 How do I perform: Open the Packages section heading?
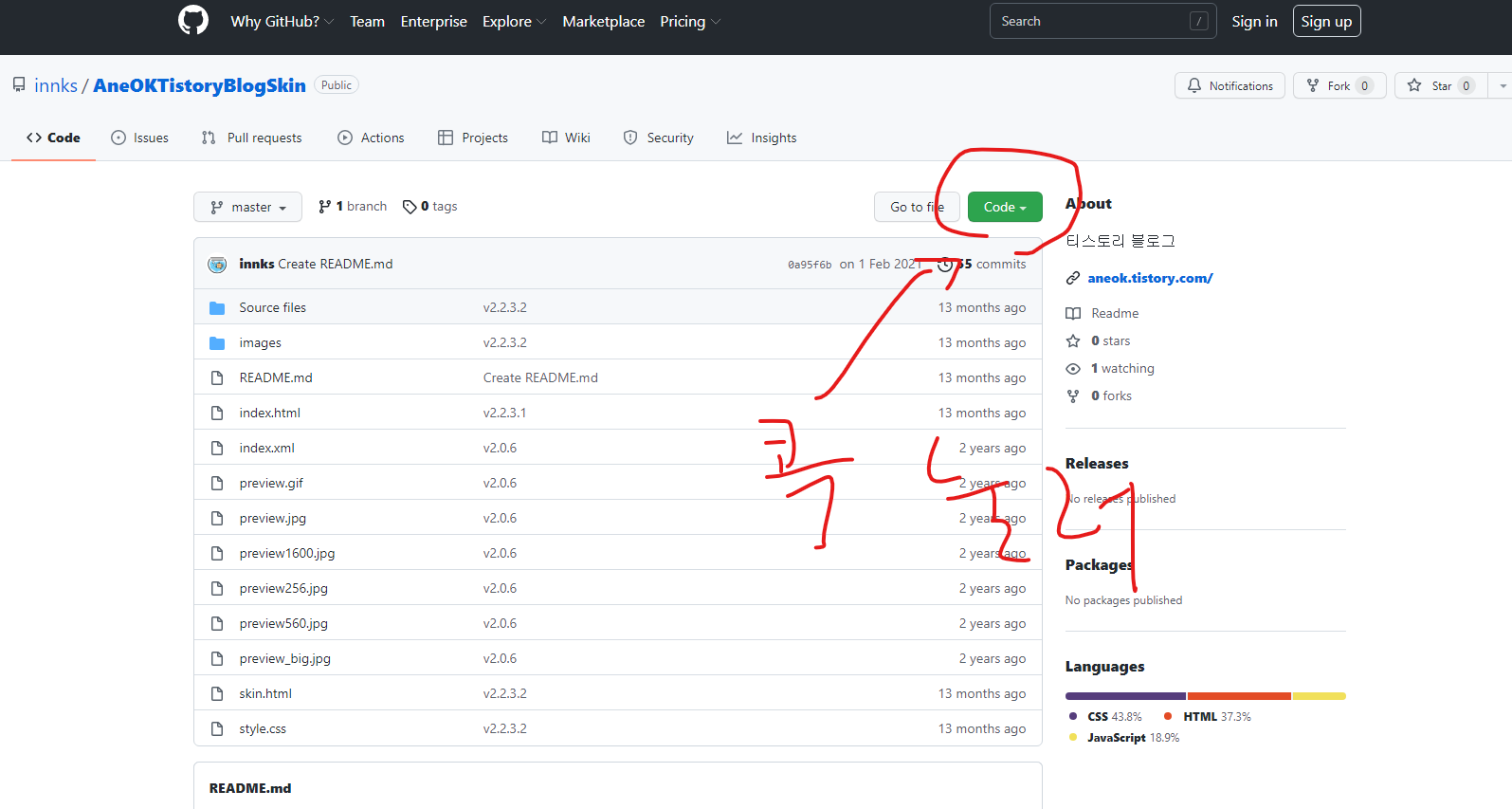pyautogui.click(x=1100, y=565)
